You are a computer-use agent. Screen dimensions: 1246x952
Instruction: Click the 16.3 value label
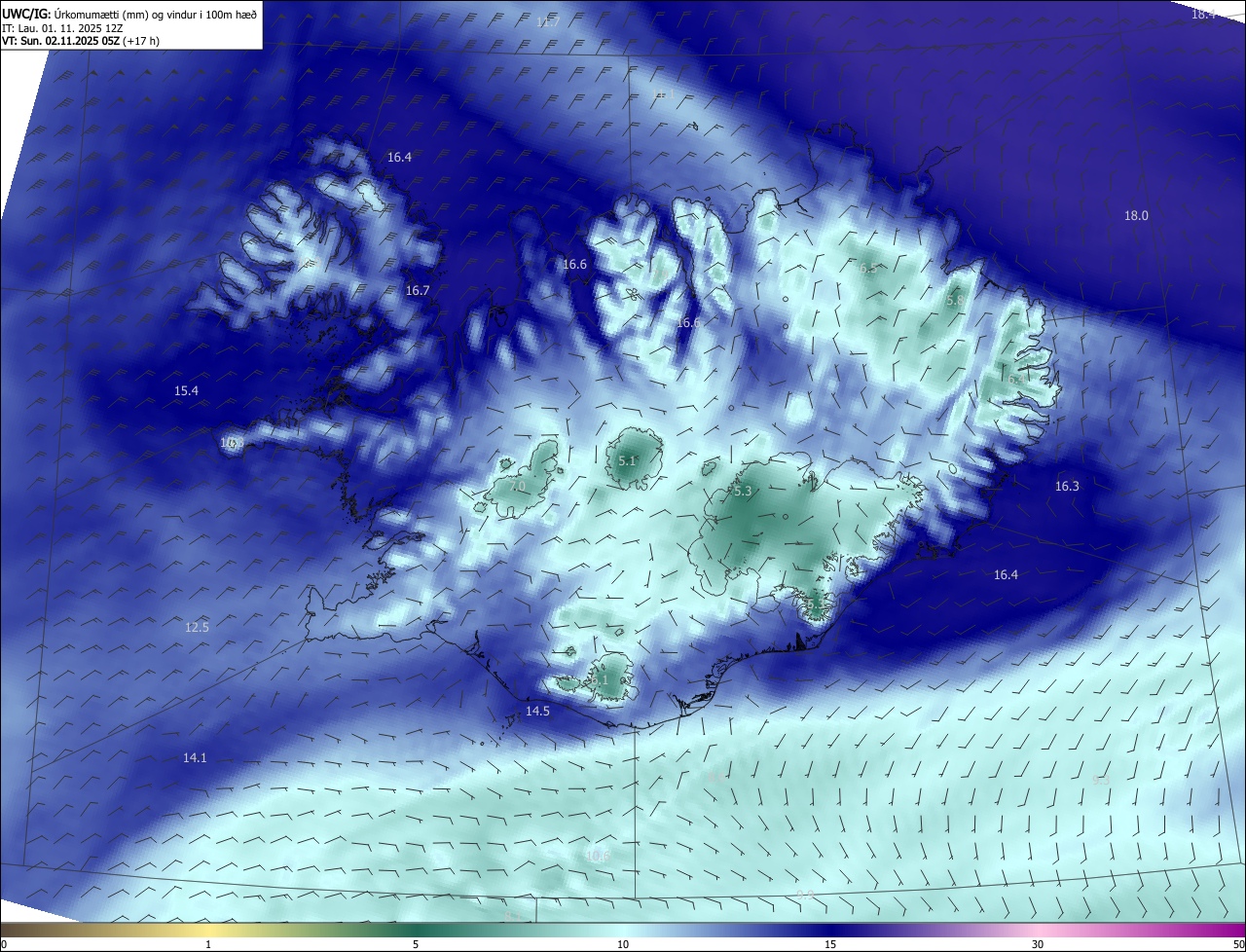coord(1067,486)
